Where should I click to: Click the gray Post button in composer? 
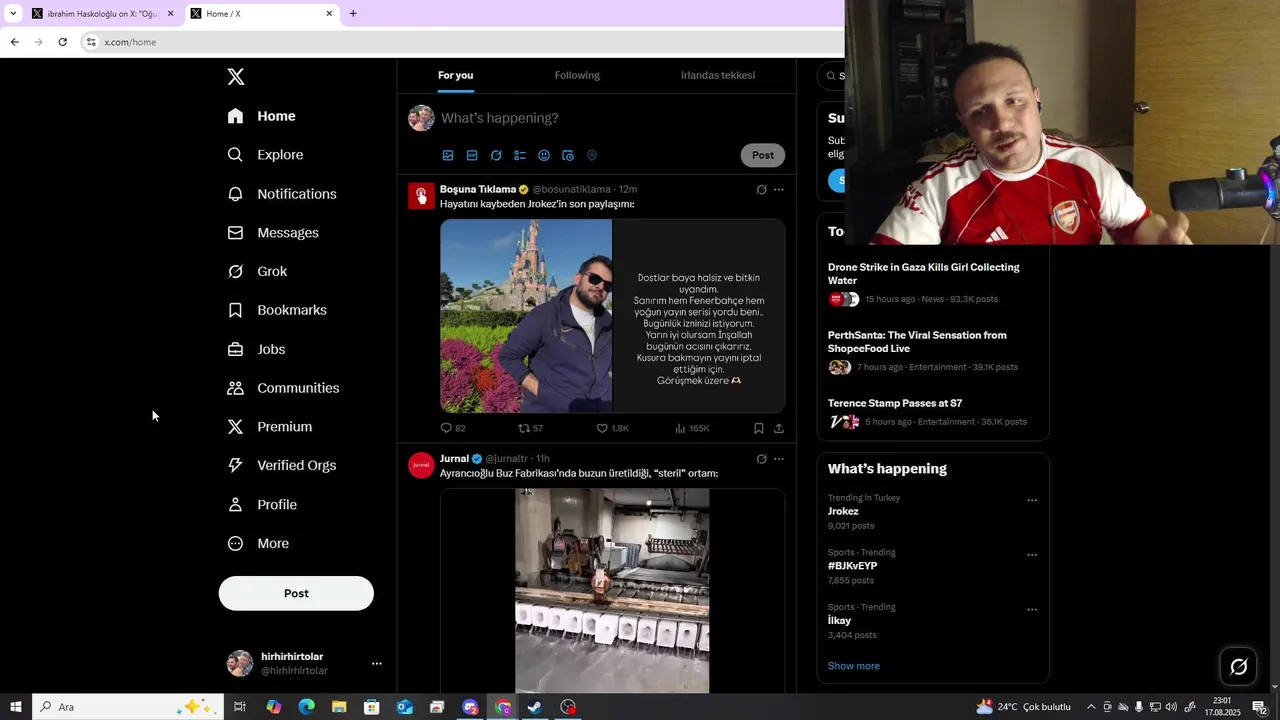763,155
